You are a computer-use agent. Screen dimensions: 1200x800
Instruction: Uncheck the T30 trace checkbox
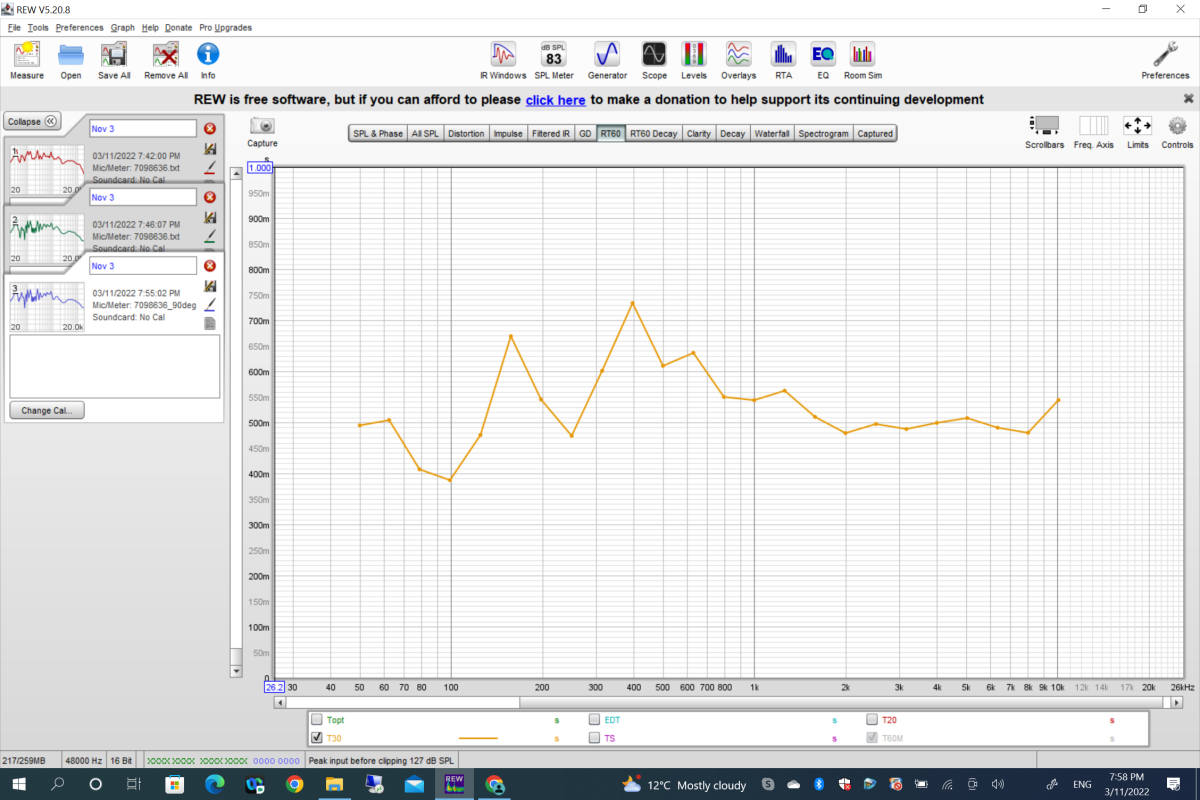(317, 738)
